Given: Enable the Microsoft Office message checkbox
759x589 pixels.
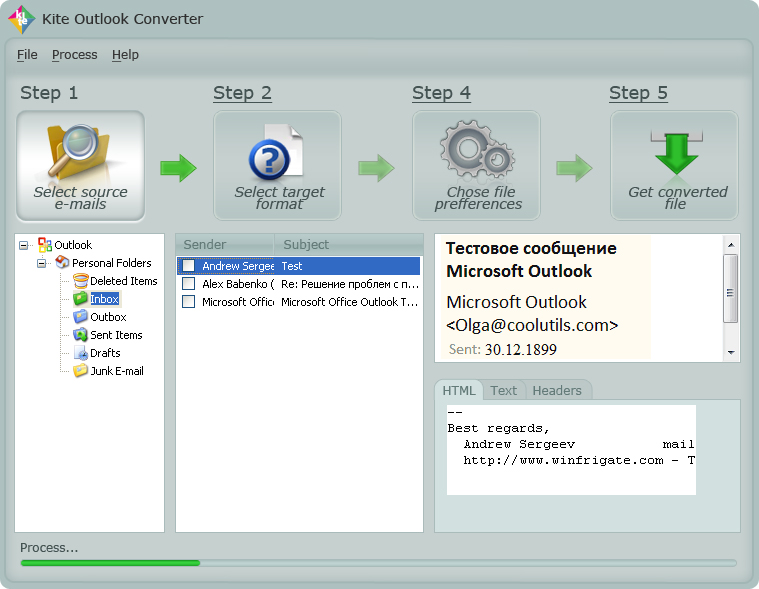Looking at the screenshot, I should click(x=188, y=302).
